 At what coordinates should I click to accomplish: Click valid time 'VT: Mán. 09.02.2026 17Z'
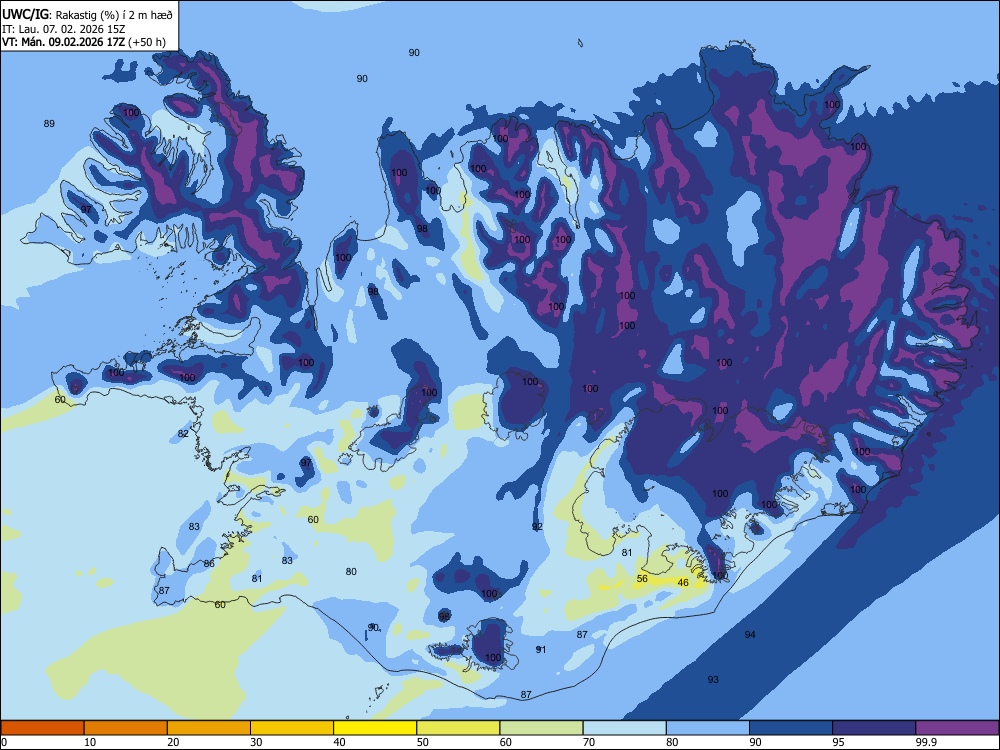click(x=63, y=42)
